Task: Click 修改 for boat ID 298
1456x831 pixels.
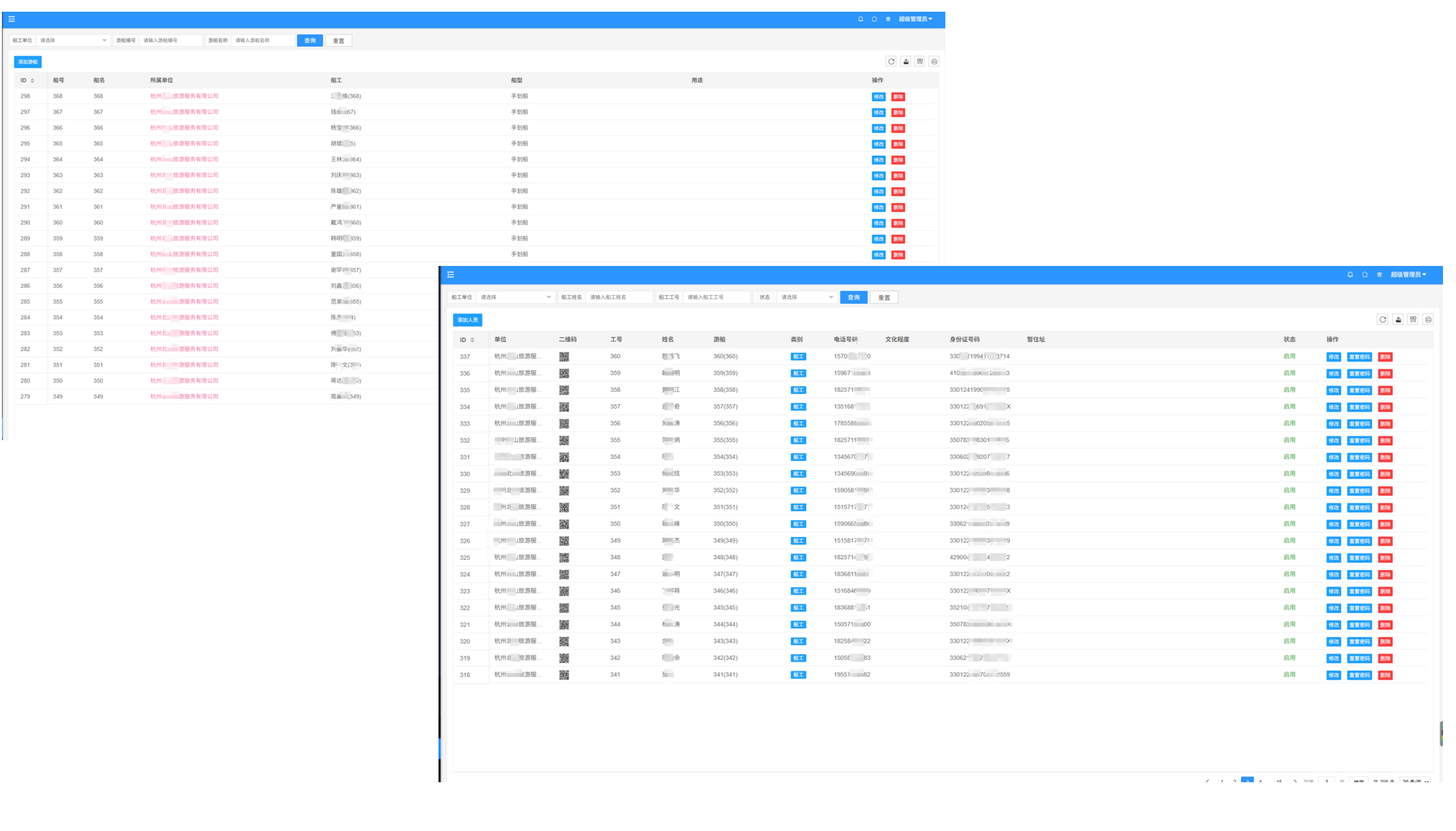Action: (x=878, y=97)
